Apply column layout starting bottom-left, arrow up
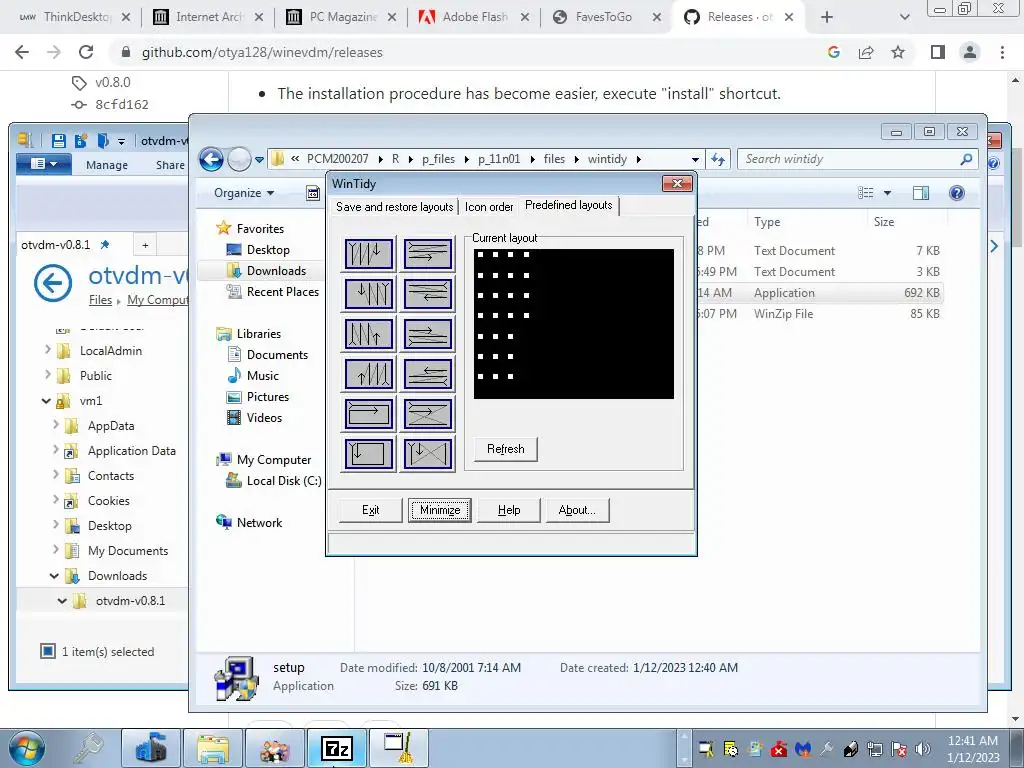The image size is (1024, 768). 369,334
